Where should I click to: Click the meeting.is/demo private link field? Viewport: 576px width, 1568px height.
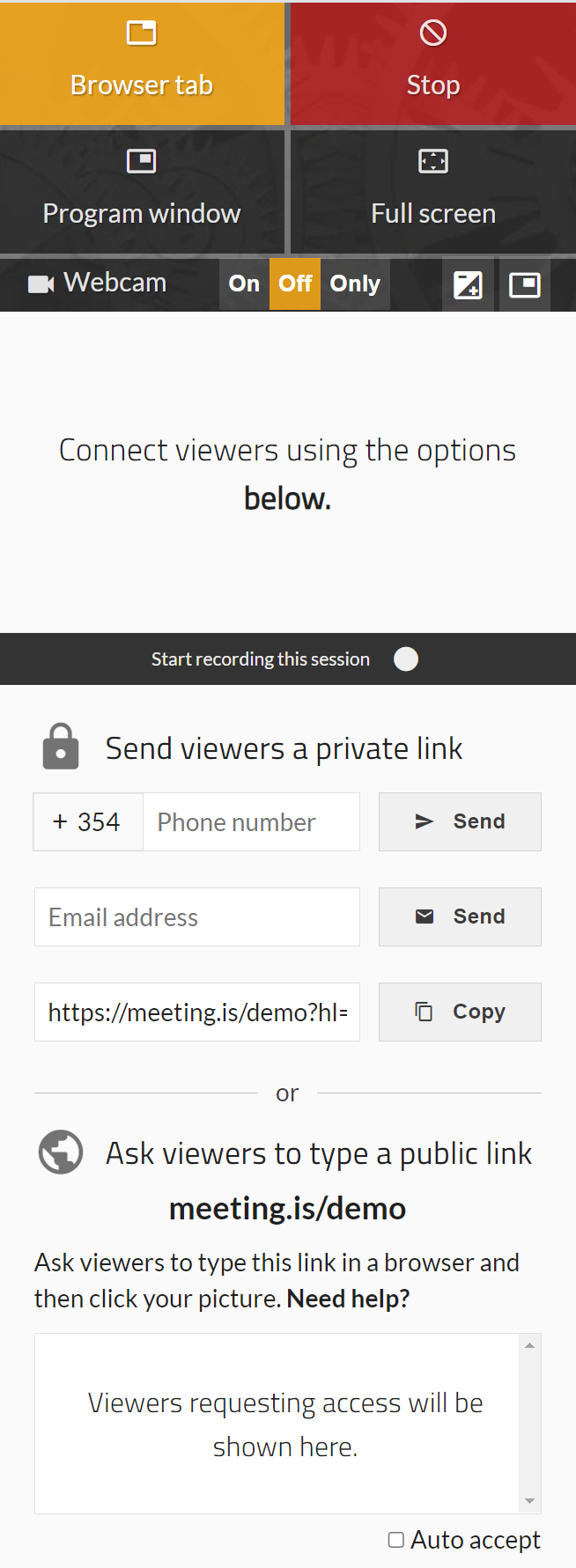coord(197,1012)
